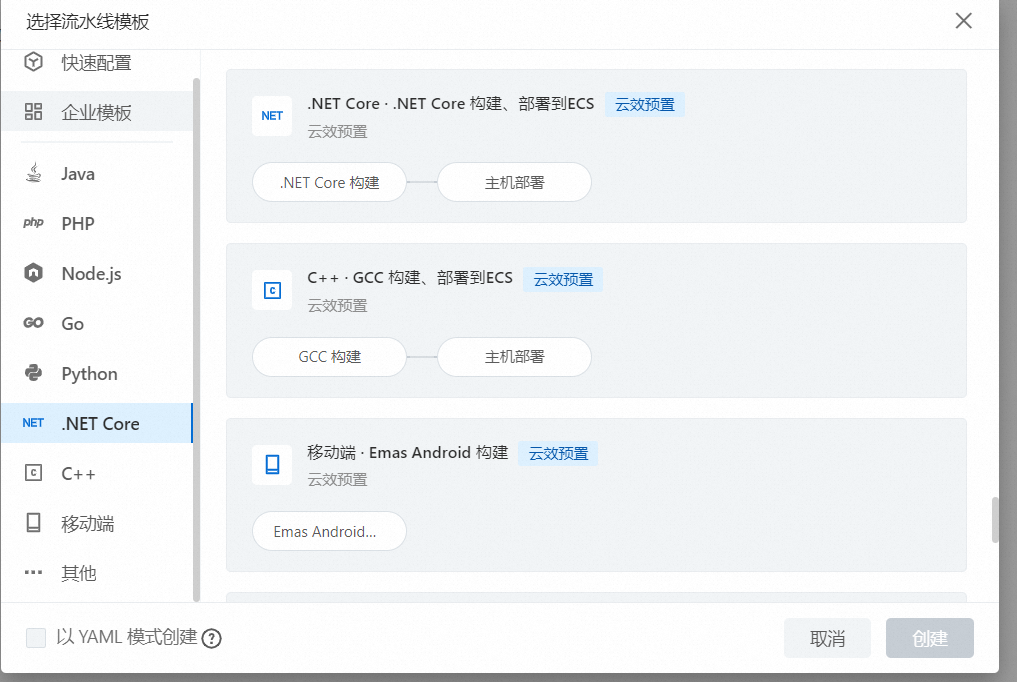Click the 企业模板 grid icon
1017x682 pixels.
click(33, 112)
